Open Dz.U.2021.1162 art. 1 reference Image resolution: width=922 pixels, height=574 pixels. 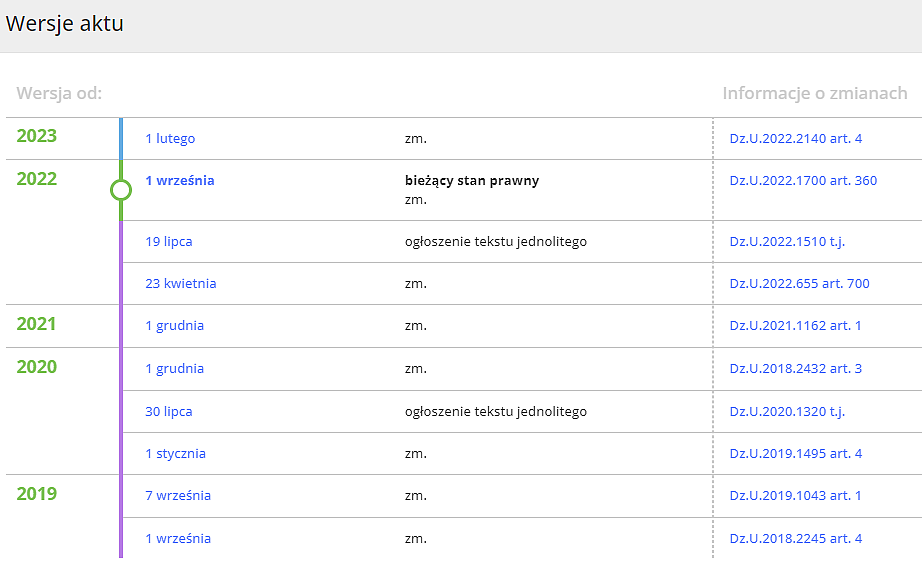click(796, 326)
